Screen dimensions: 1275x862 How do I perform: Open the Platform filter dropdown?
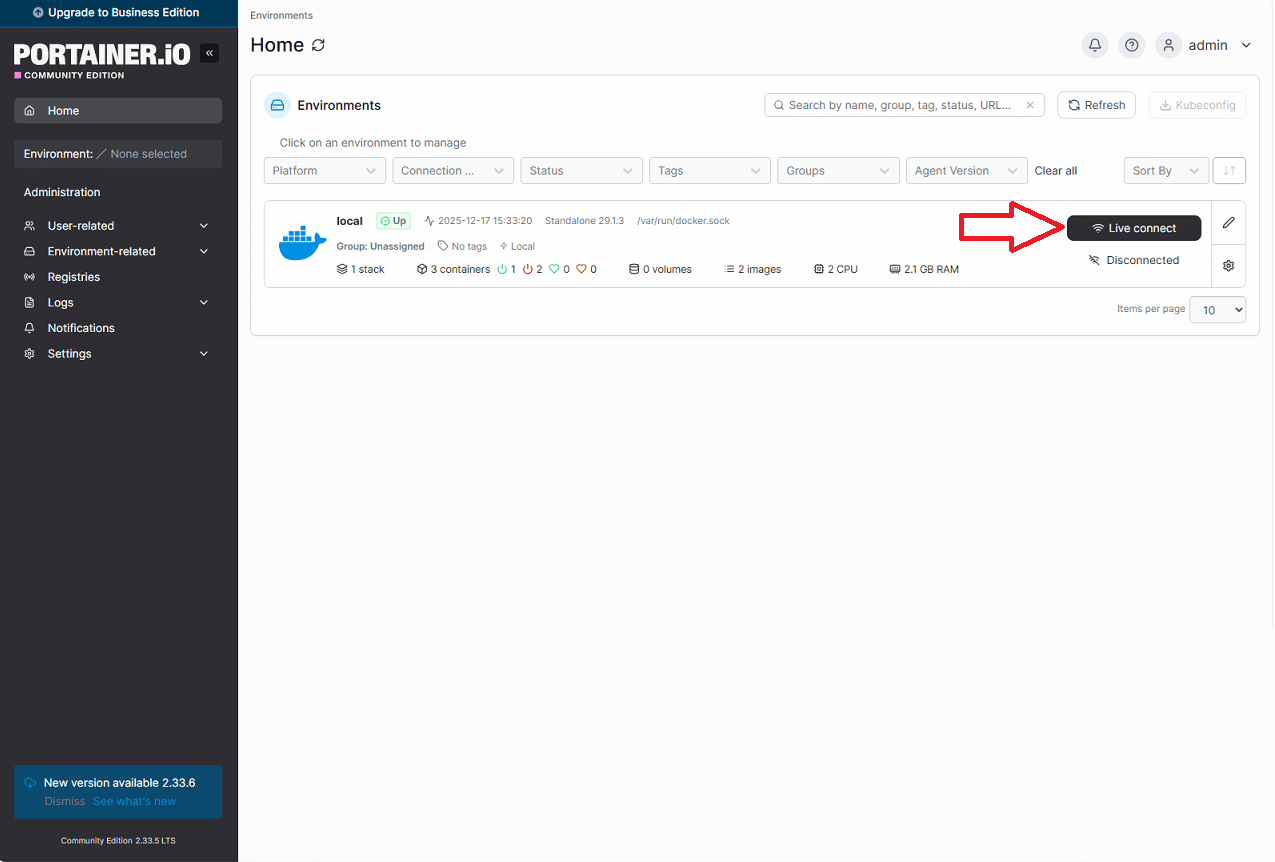click(x=324, y=171)
